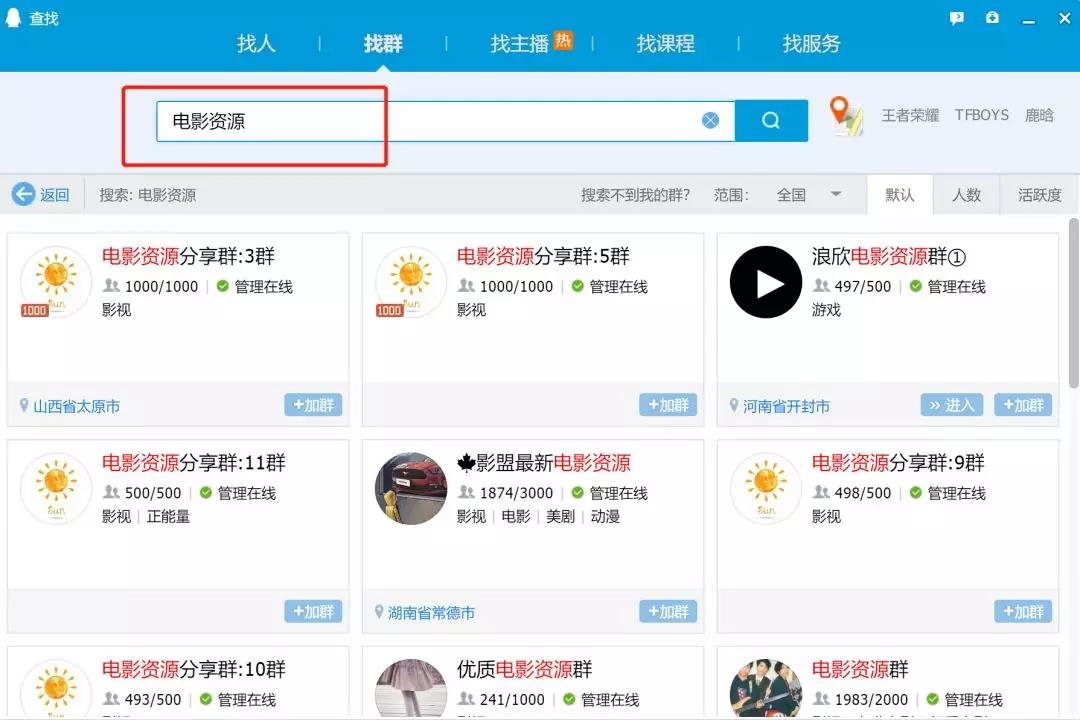
Task: Switch to the 找人 tab
Action: pos(256,43)
